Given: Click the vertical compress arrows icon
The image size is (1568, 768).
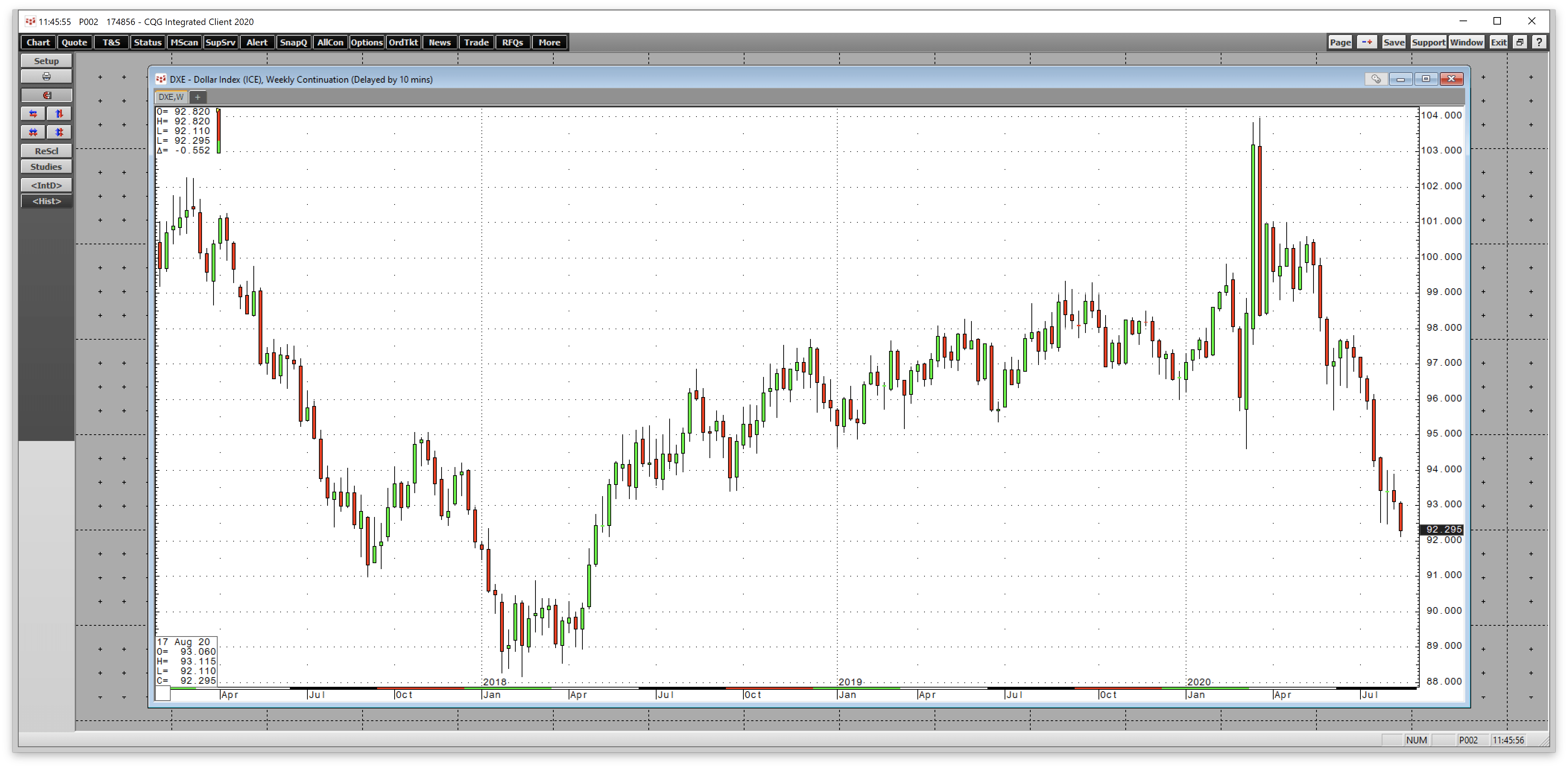Looking at the screenshot, I should tap(59, 132).
